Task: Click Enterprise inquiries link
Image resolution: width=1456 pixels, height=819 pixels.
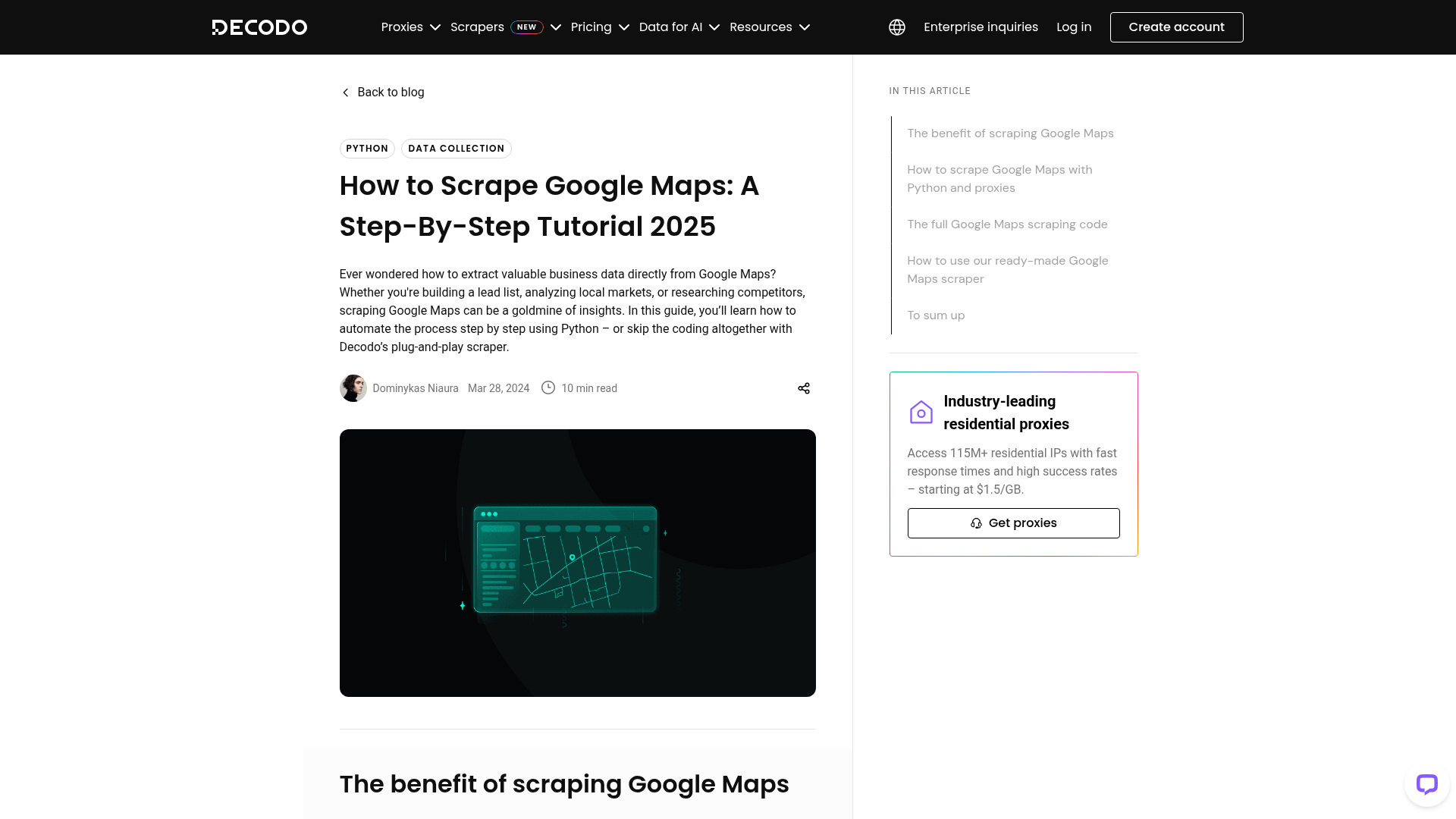Action: point(981,27)
